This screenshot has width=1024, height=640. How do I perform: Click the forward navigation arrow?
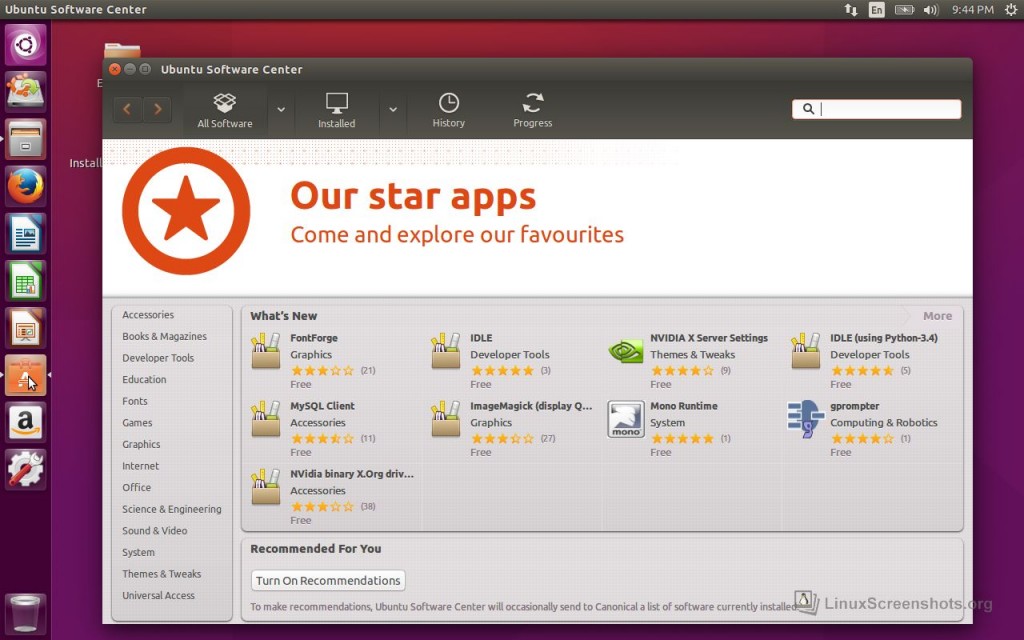[x=157, y=109]
